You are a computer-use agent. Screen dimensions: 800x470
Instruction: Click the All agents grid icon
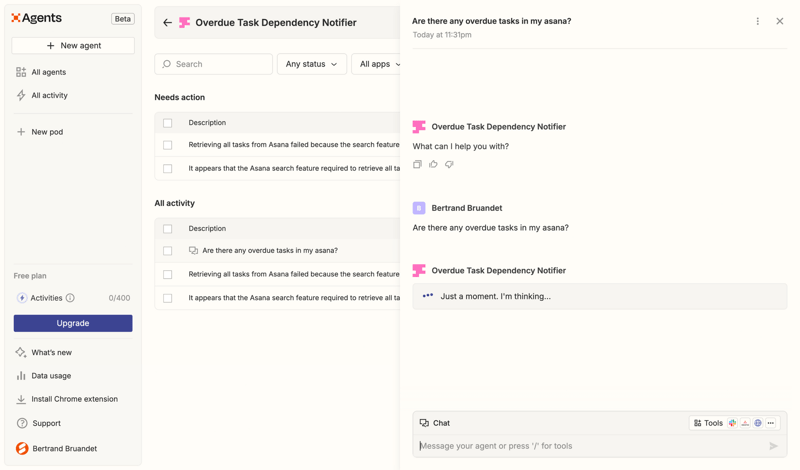(21, 72)
